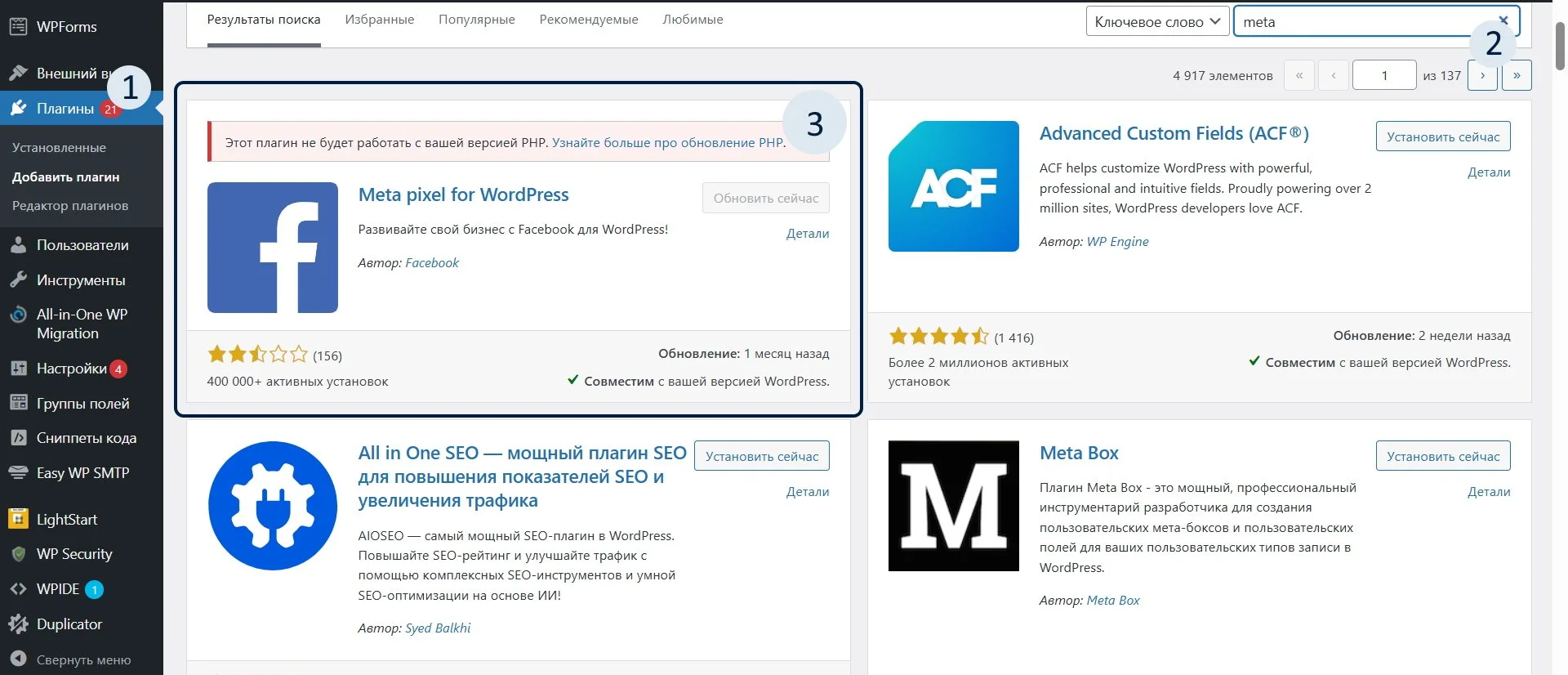Click the Группы полей icon
Viewport: 1568px width, 675px height.
click(18, 403)
